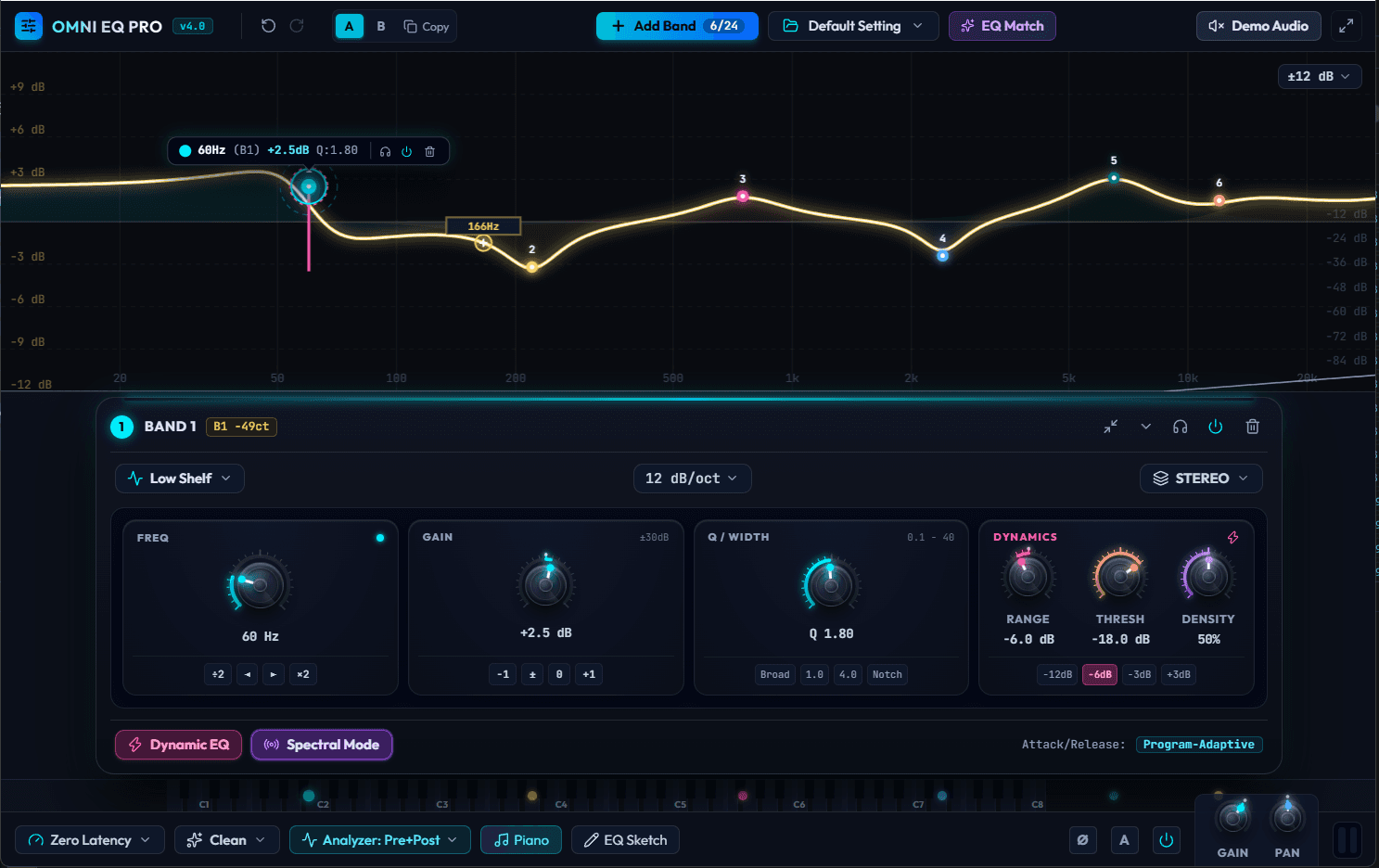The width and height of the screenshot is (1379, 868).
Task: Solo band from the graph tooltip headphones
Action: pyautogui.click(x=385, y=151)
